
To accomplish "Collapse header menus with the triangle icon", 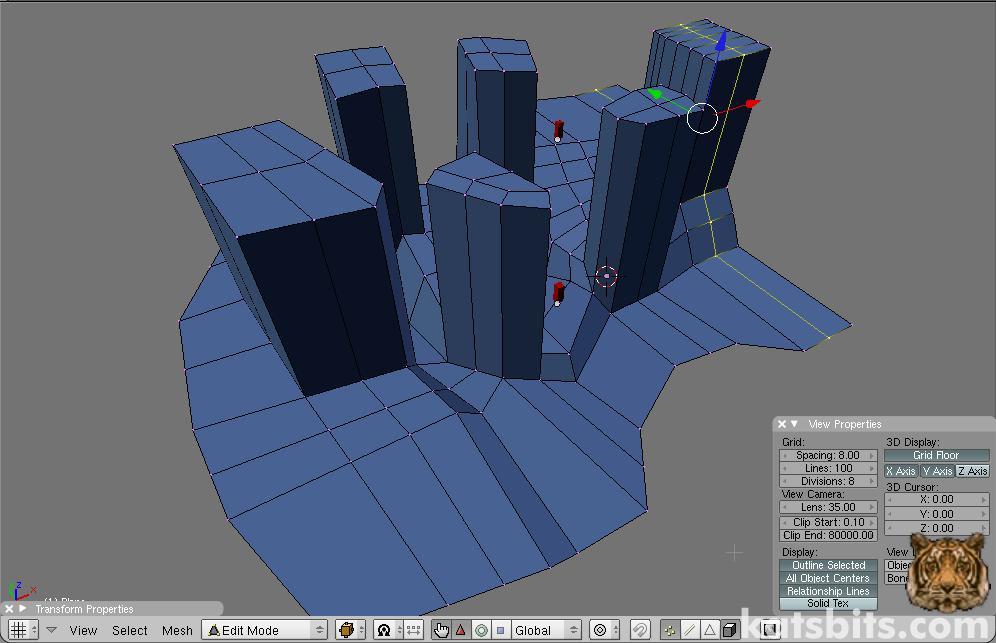I will (x=51, y=630).
